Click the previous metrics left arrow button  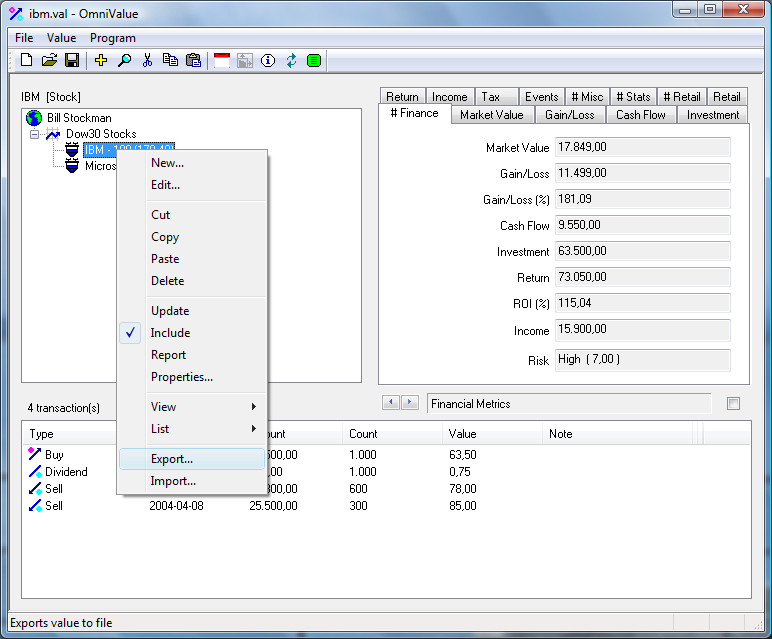391,403
